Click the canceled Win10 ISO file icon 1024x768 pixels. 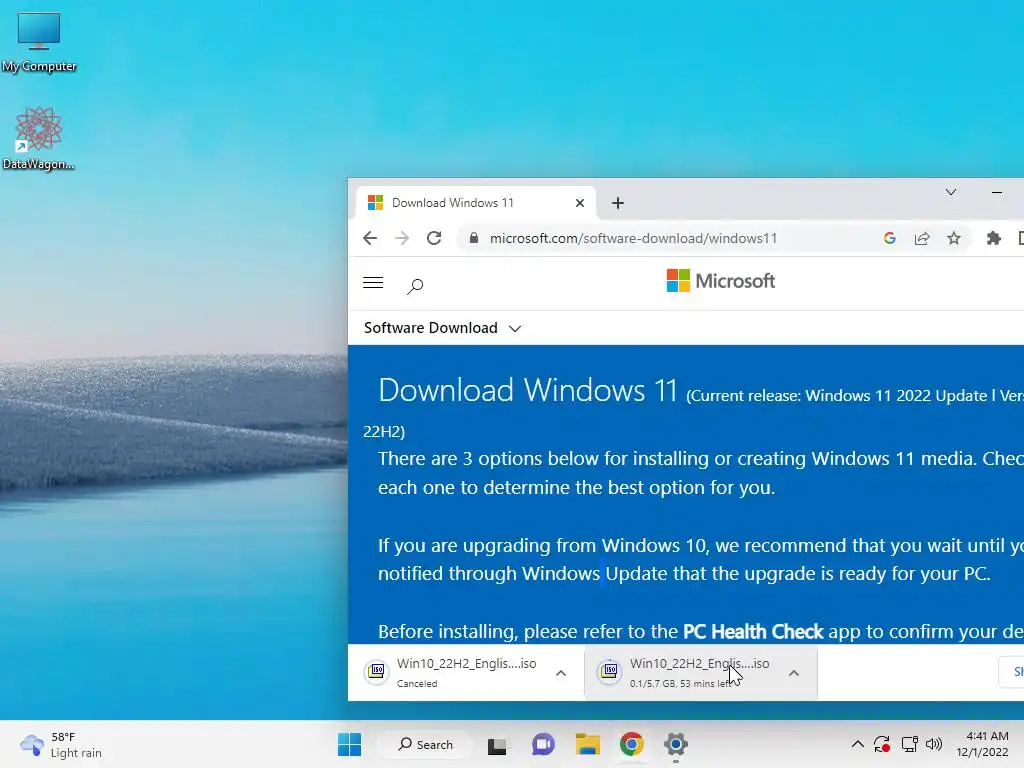[376, 671]
